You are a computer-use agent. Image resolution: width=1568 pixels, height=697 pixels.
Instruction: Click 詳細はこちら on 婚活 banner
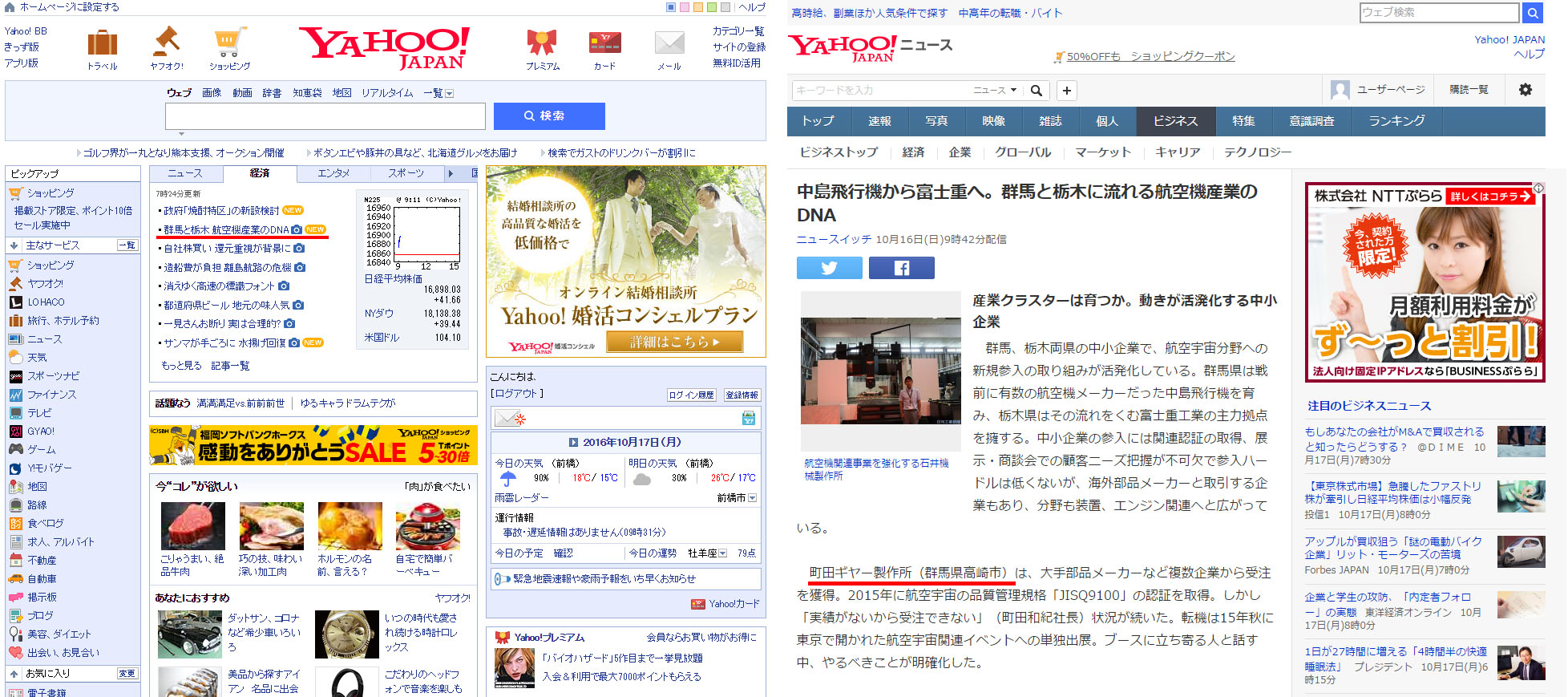(x=675, y=342)
